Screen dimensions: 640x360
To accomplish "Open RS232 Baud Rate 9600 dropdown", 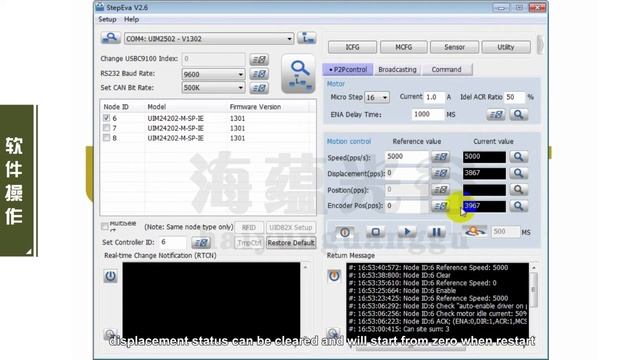I will 240,74.
